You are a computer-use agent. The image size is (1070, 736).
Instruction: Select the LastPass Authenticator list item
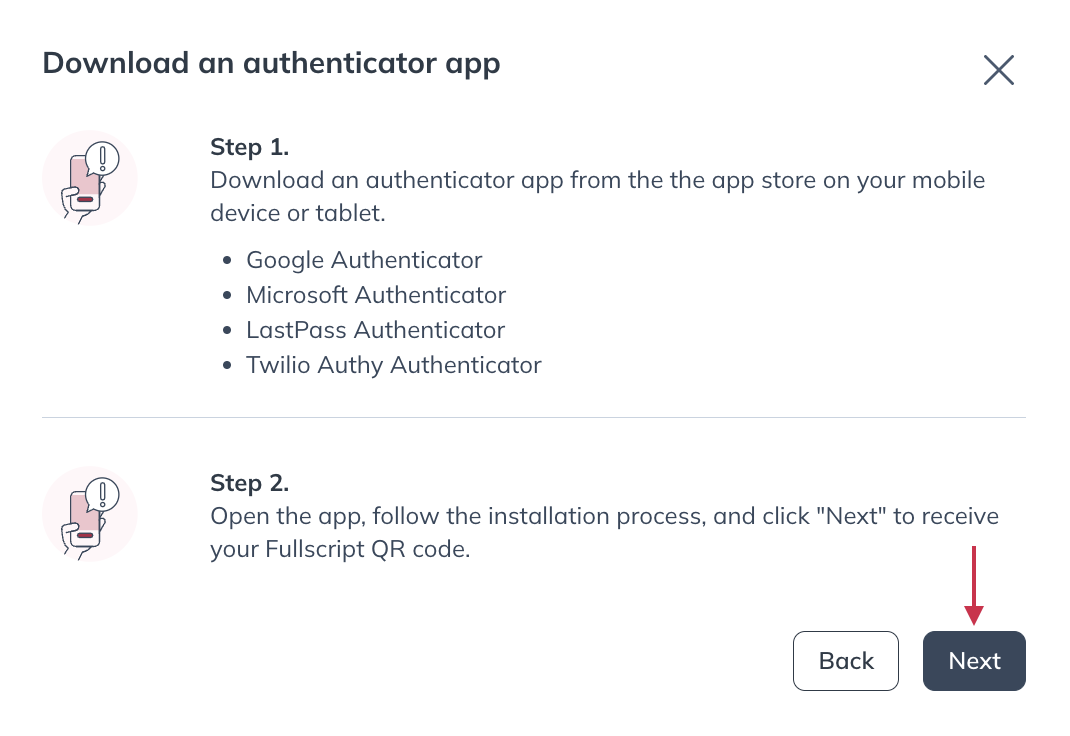(375, 330)
